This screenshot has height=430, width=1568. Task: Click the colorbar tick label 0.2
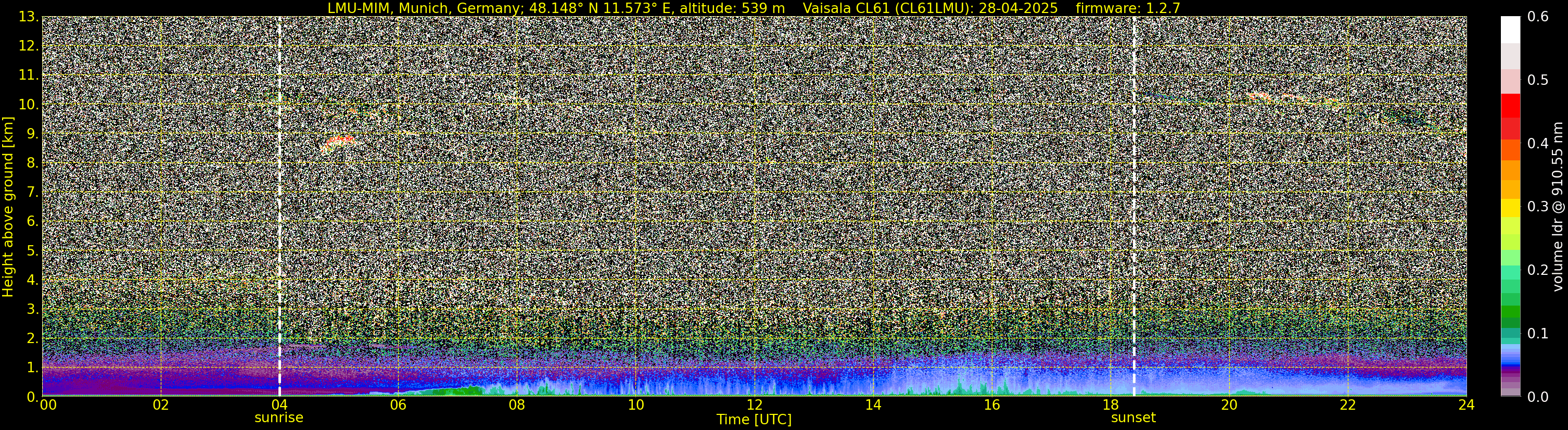pyautogui.click(x=1538, y=270)
